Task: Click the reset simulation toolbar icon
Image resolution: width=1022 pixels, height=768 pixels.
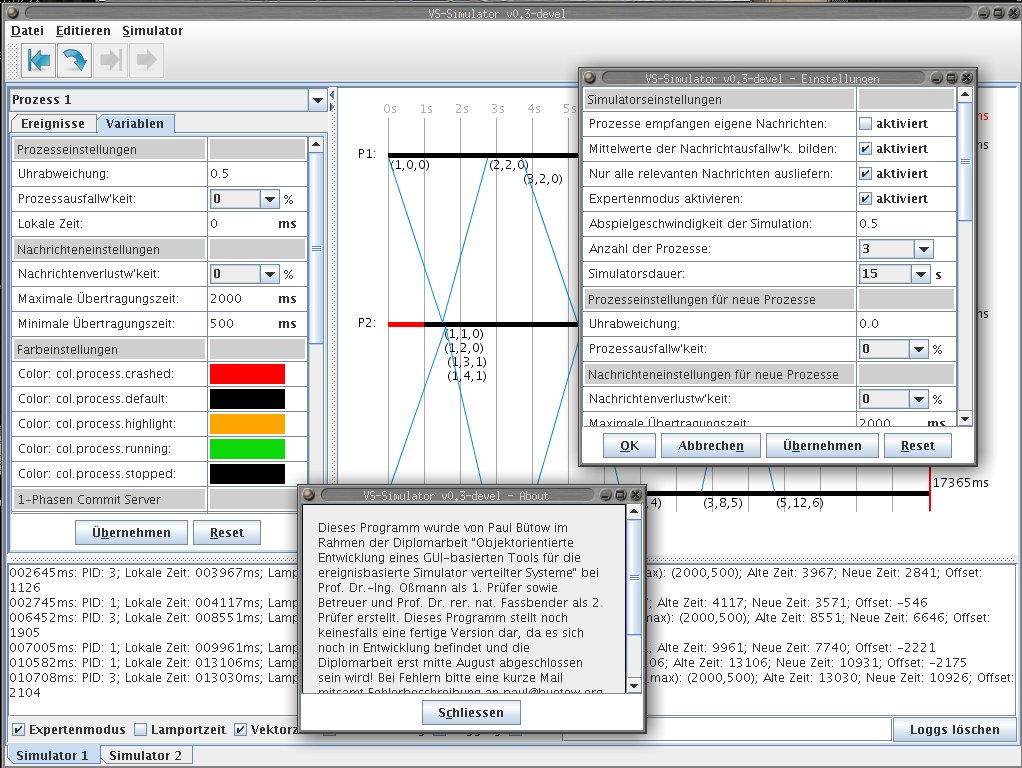Action: tap(39, 60)
